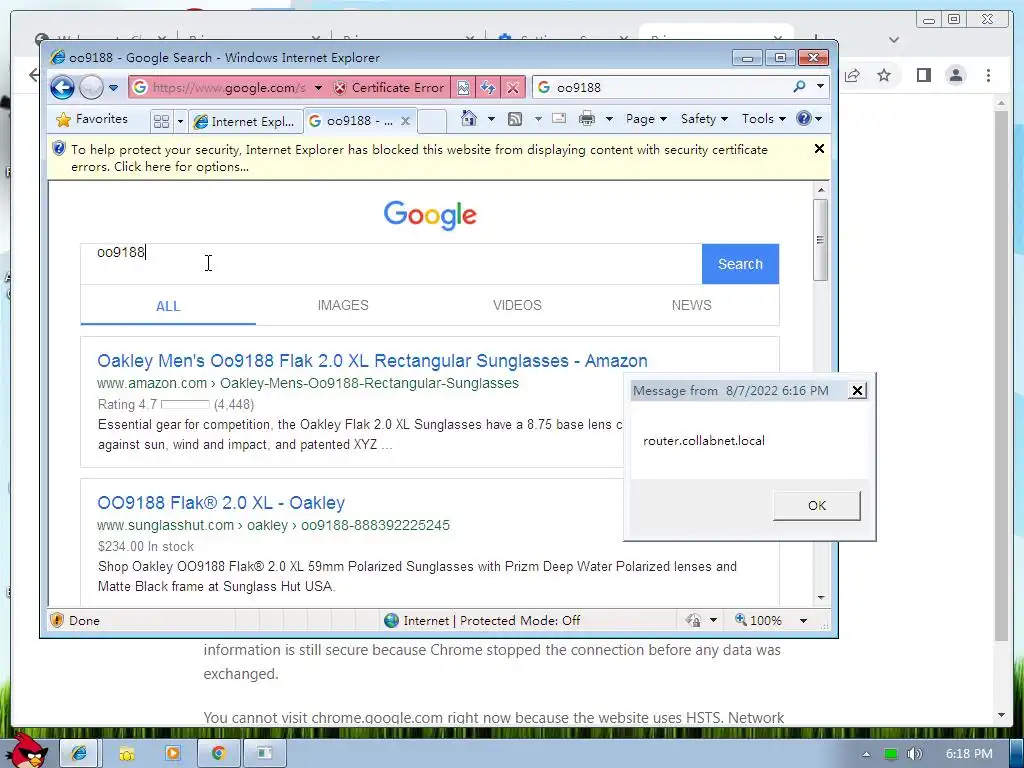Open a new blank tab in IE
The height and width of the screenshot is (768, 1024).
tap(432, 121)
